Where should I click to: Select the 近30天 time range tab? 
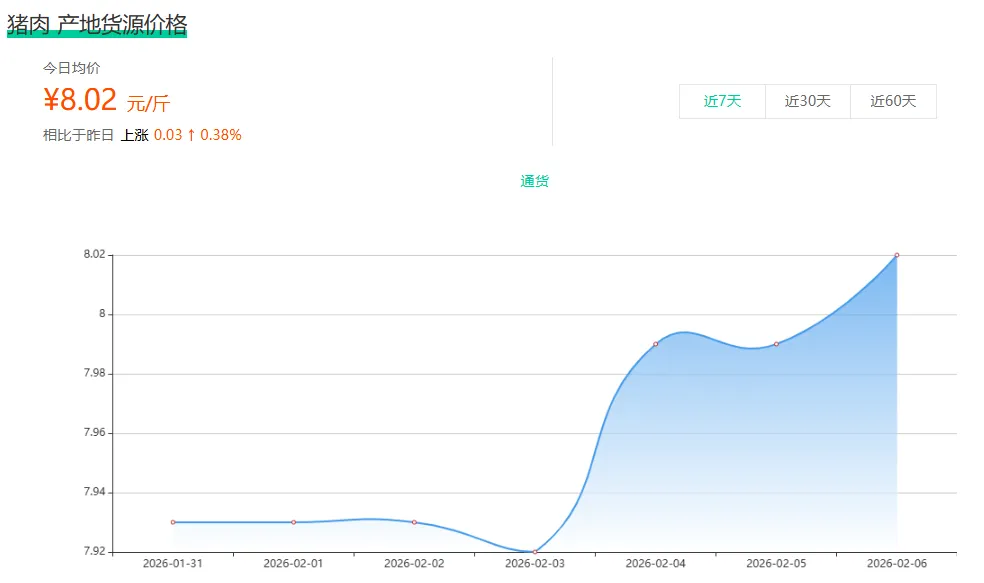pos(807,101)
